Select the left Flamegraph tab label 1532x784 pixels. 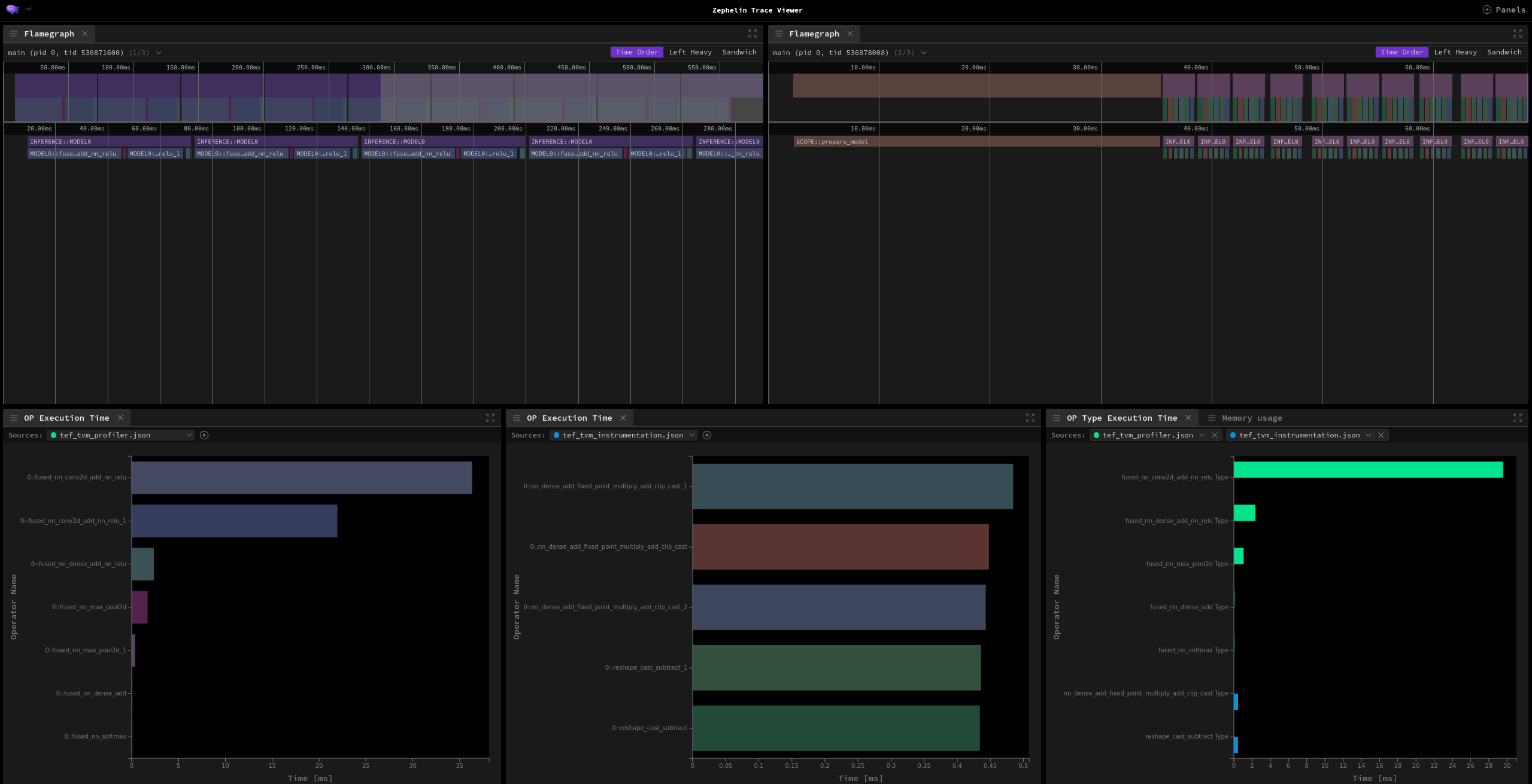[49, 34]
